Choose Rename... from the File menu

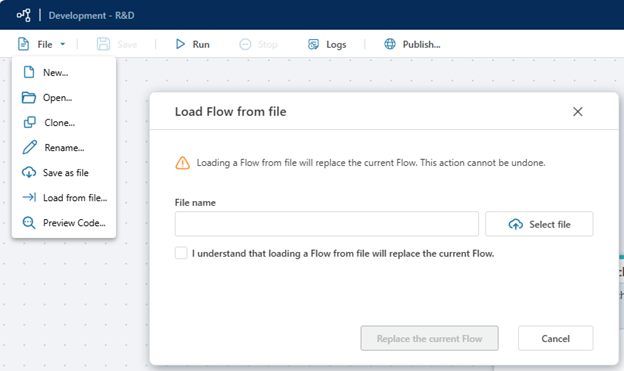pyautogui.click(x=64, y=148)
